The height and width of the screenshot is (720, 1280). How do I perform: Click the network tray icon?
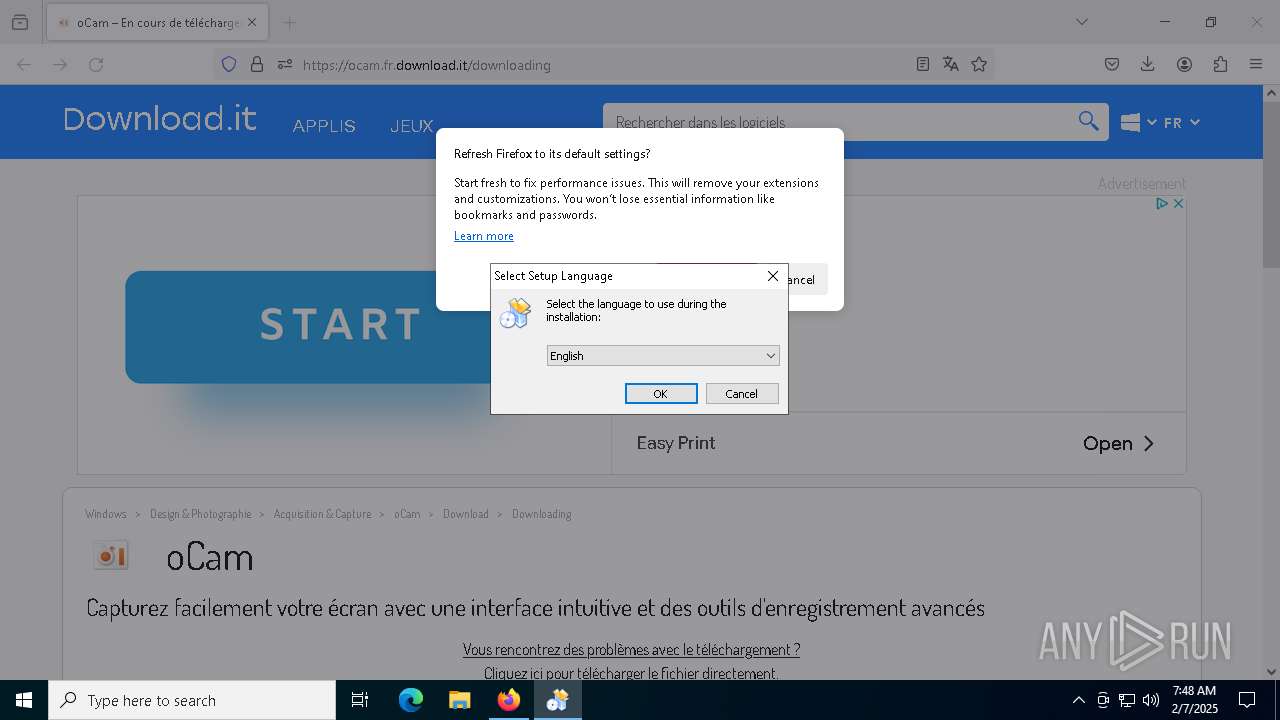point(1127,700)
